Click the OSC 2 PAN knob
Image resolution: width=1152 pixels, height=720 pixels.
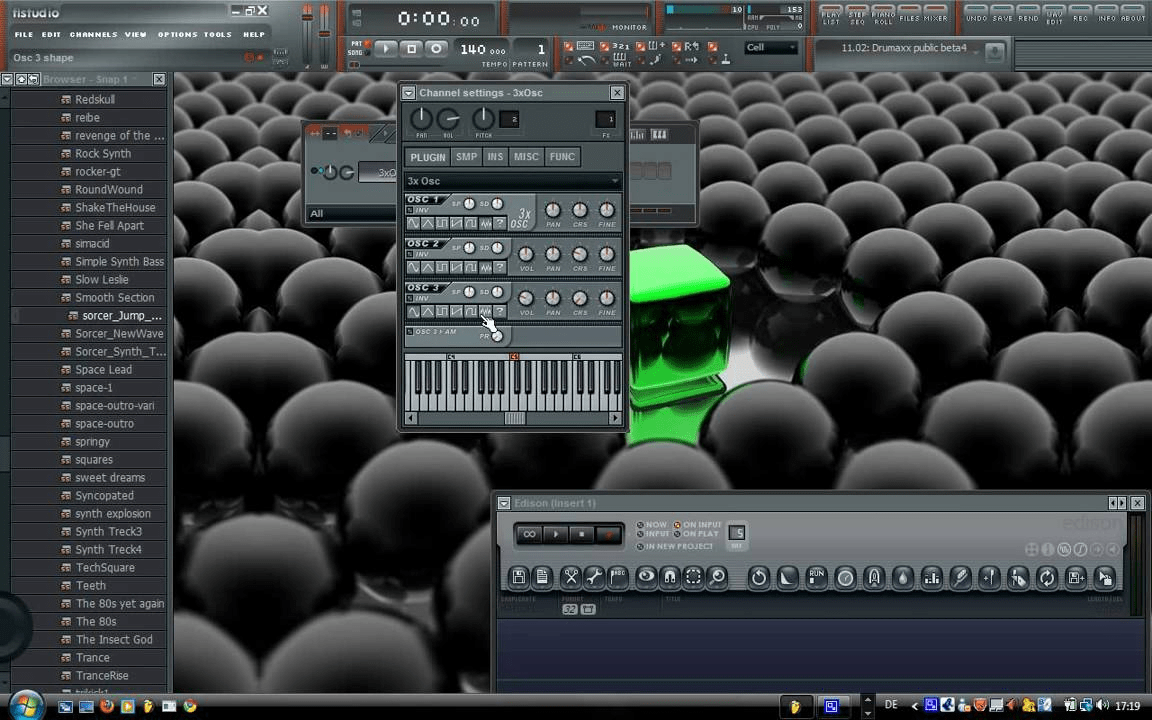click(x=553, y=254)
